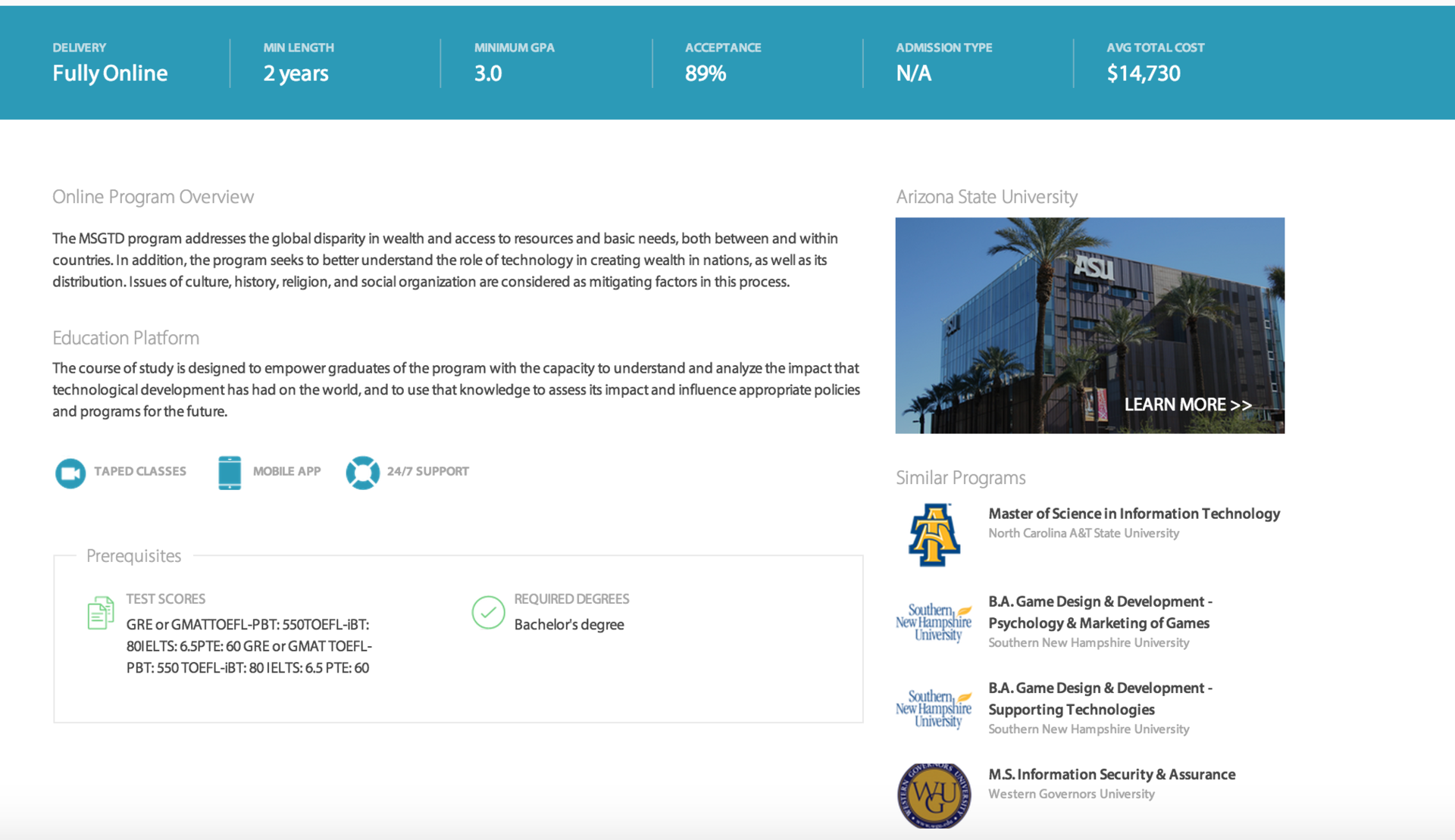1455x840 pixels.
Task: Click the AVG TOTAL COST label
Action: coord(1156,48)
